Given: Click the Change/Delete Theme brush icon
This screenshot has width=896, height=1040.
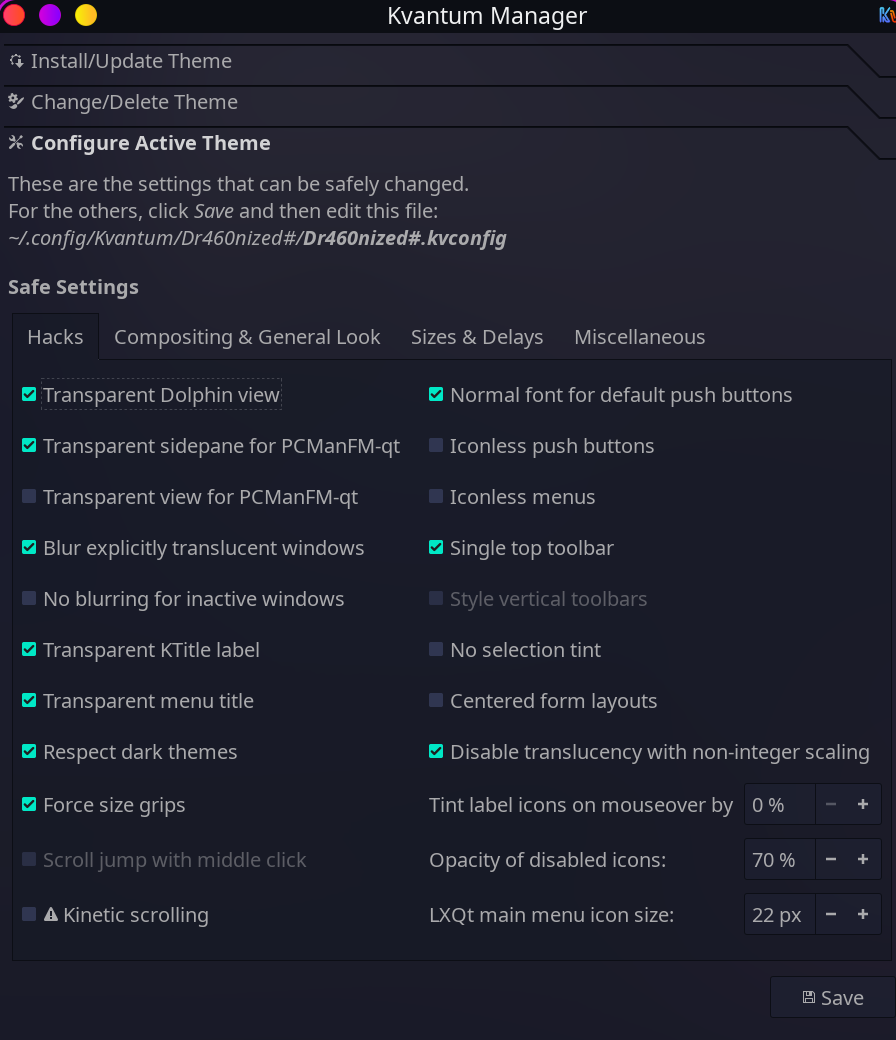Looking at the screenshot, I should pos(16,101).
